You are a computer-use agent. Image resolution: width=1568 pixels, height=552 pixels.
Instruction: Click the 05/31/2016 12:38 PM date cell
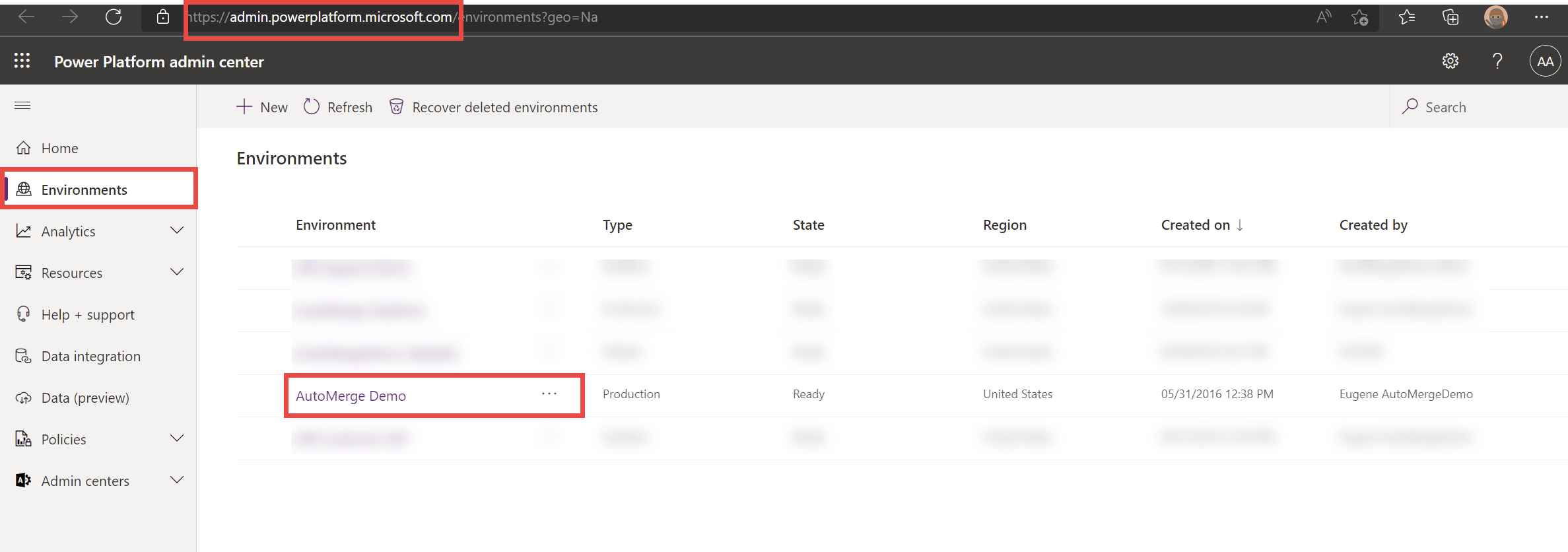(x=1217, y=394)
